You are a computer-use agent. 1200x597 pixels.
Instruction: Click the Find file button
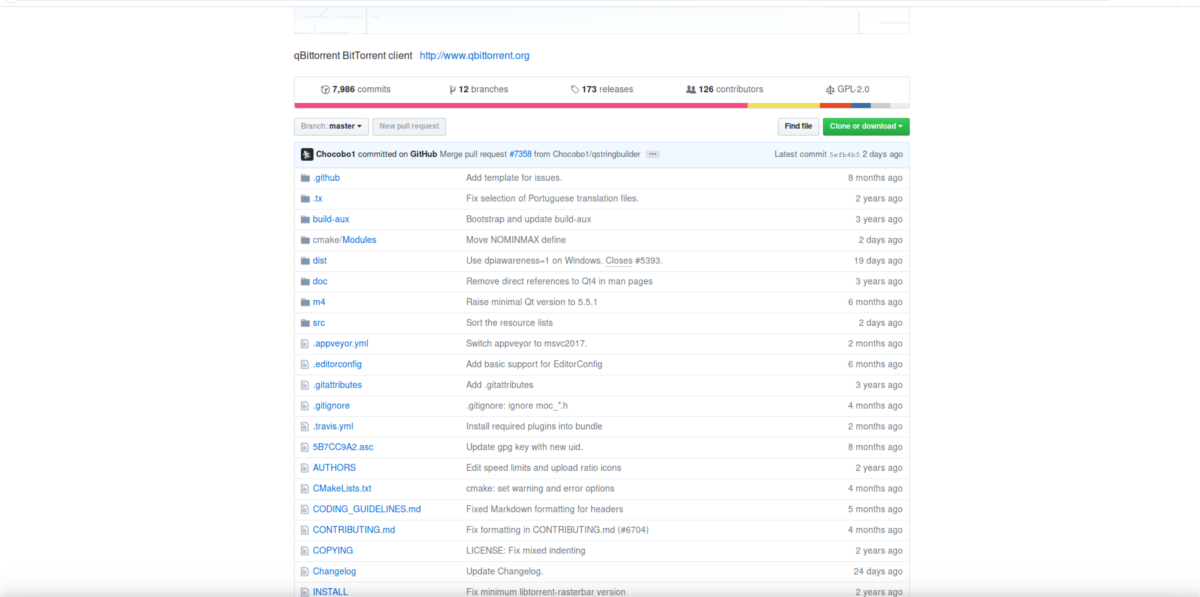pos(798,126)
